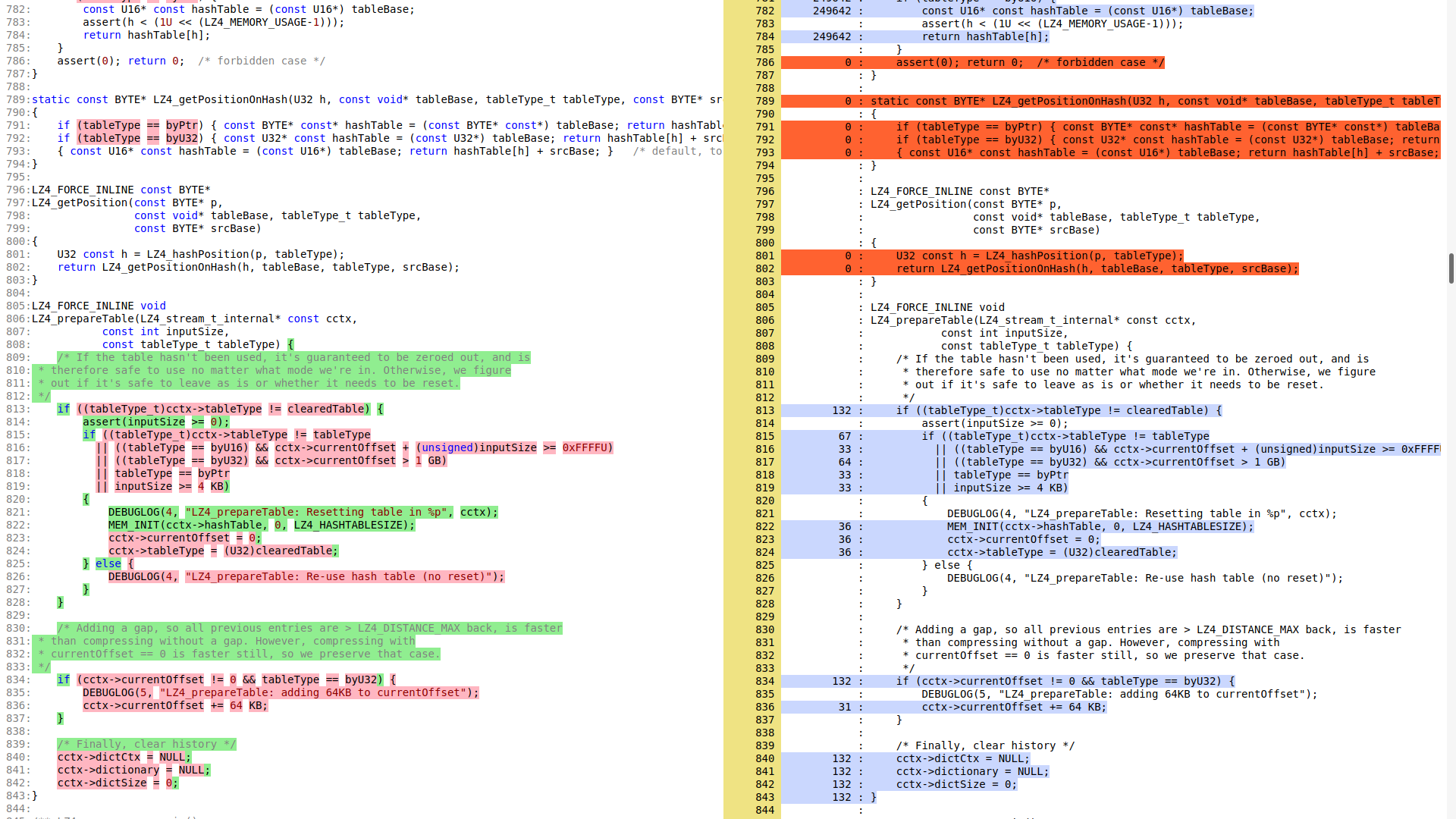This screenshot has height=819, width=1456.
Task: Click uncovered coverage line 792 byU32 statement
Action: 1168,140
